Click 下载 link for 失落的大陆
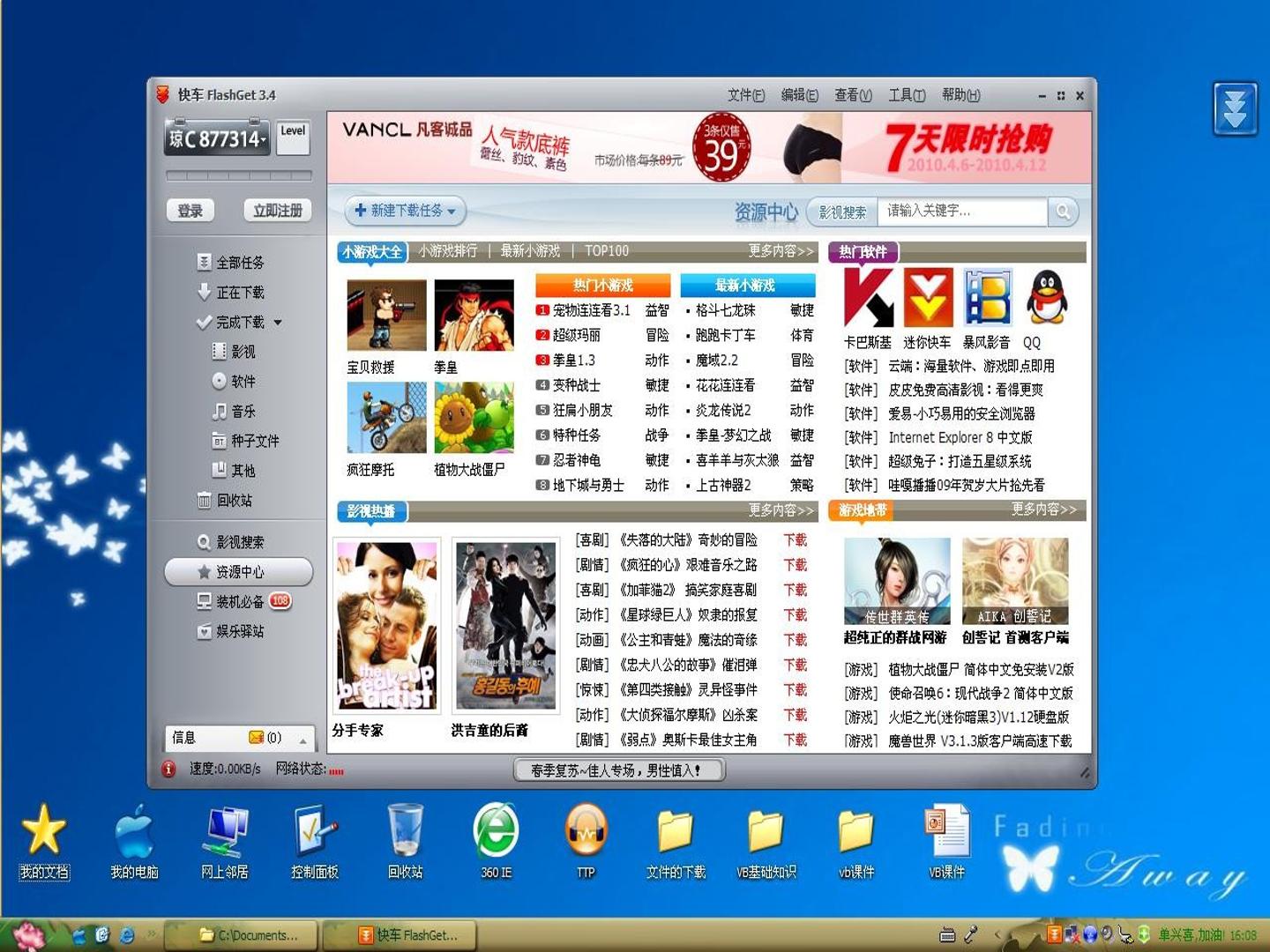1270x952 pixels. (796, 540)
